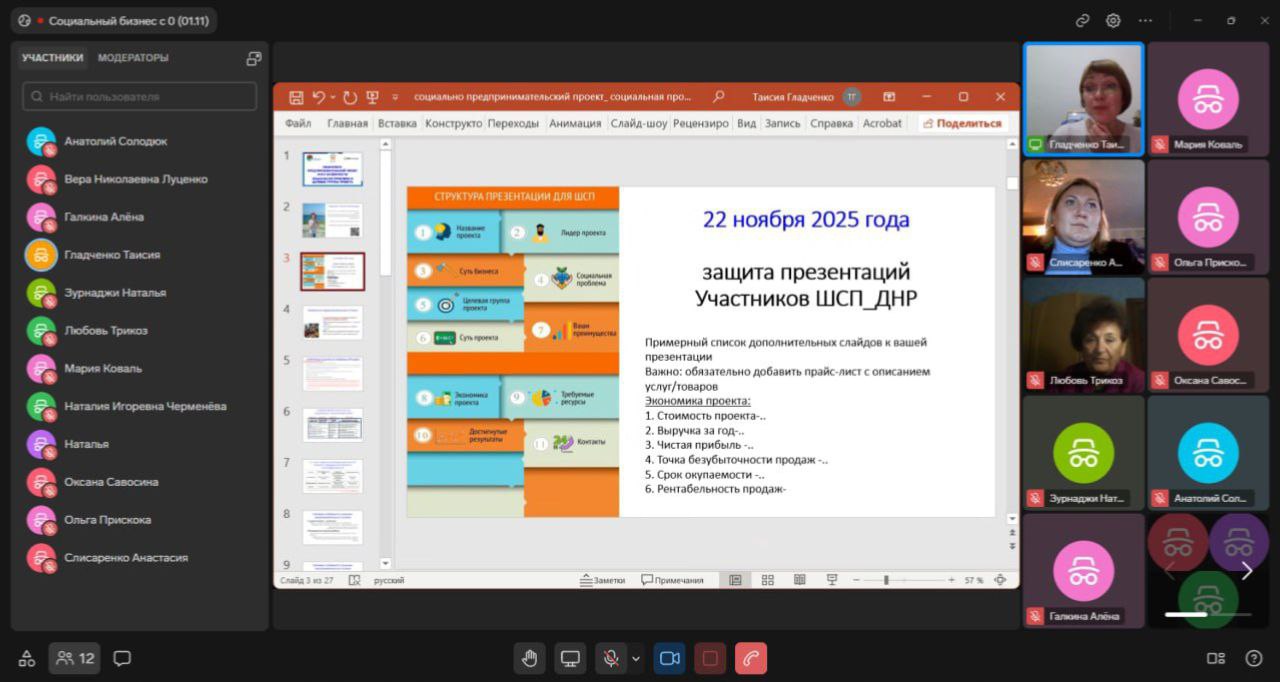The image size is (1280, 682).
Task: Expand microphone options arrow
Action: coord(636,658)
